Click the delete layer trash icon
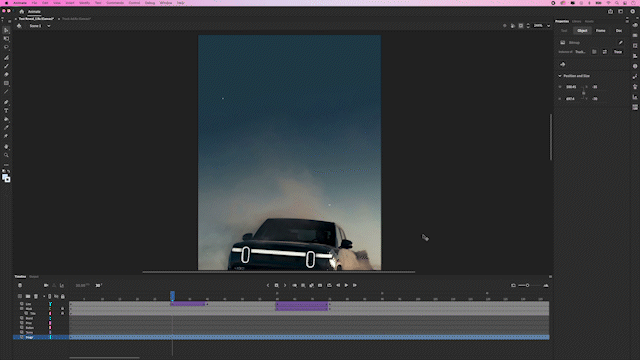This screenshot has width=640, height=360. 36,296
